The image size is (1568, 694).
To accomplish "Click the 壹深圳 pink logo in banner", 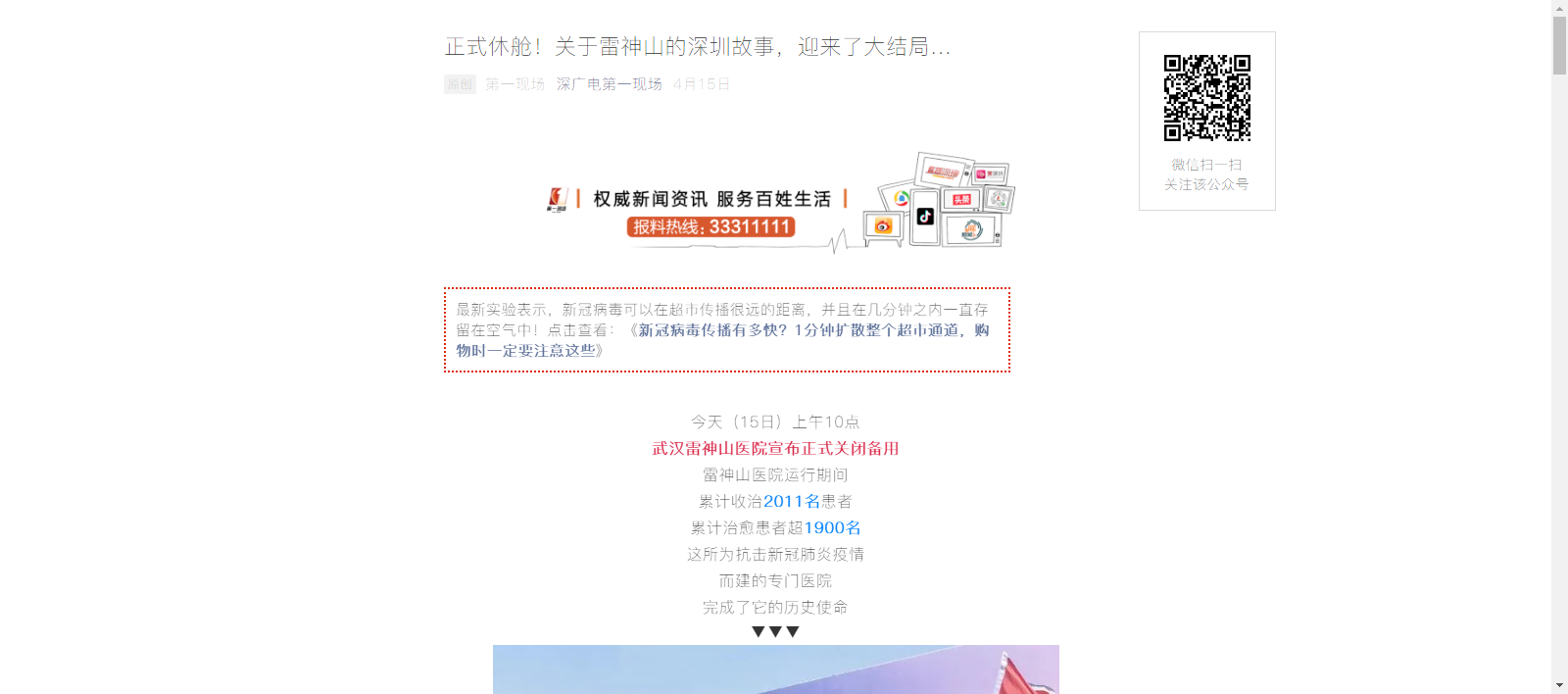I will [x=989, y=174].
